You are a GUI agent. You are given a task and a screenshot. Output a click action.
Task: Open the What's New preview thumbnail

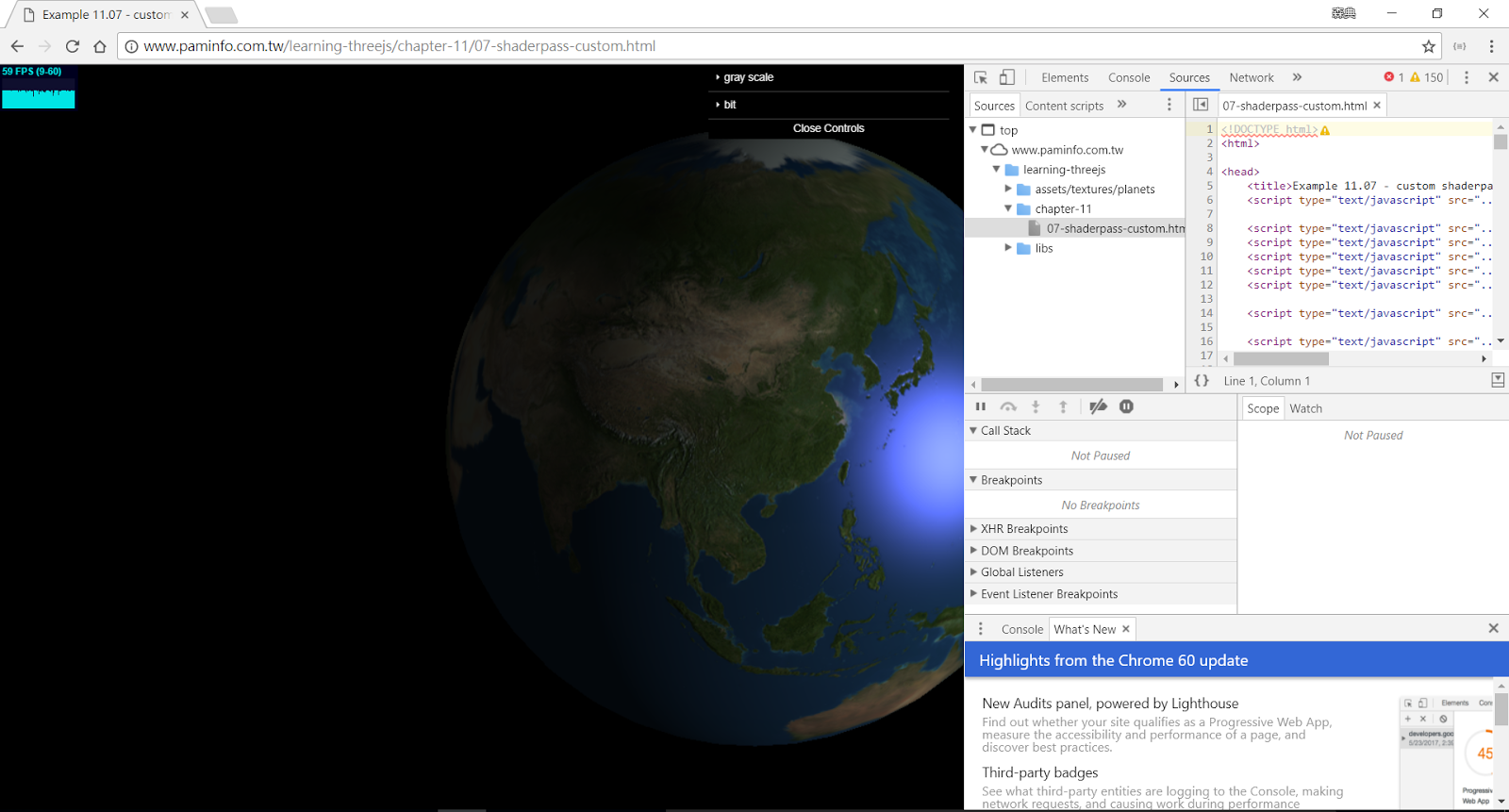coord(1446,752)
